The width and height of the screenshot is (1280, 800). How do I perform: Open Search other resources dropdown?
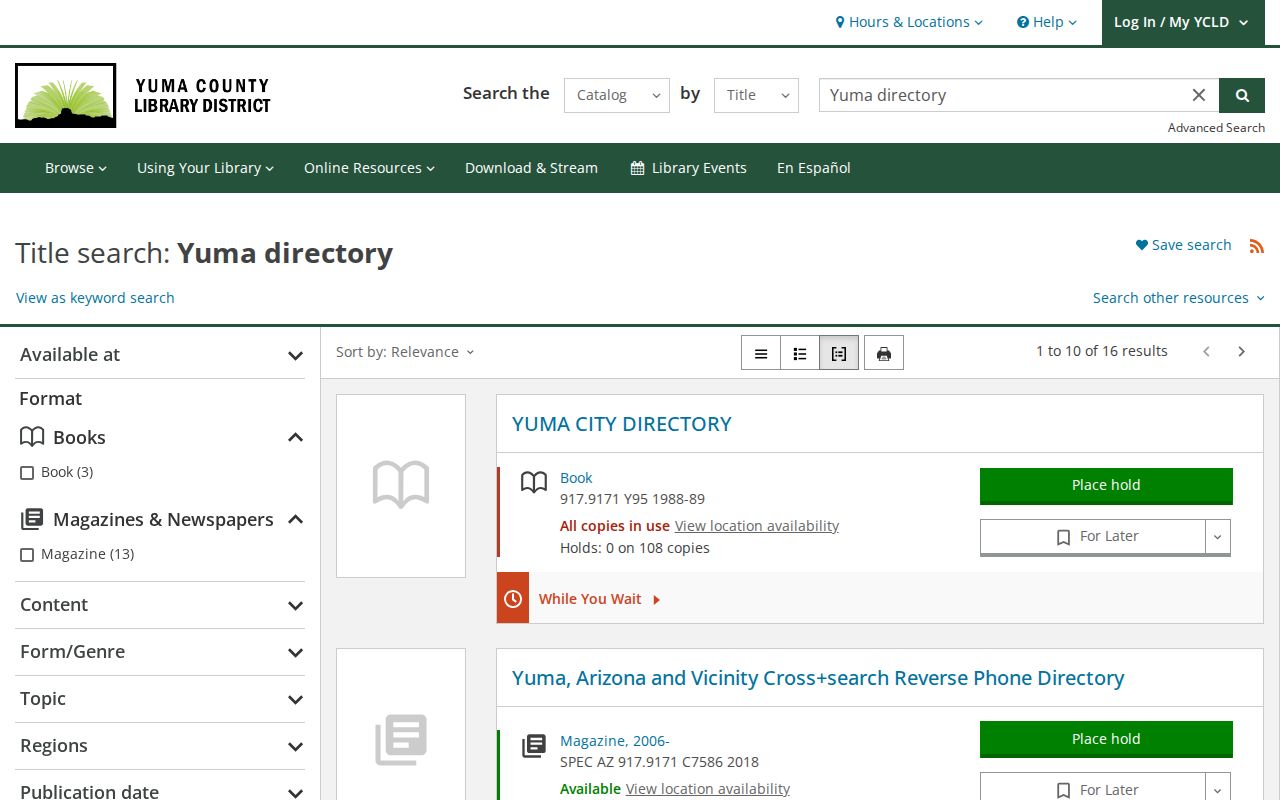(1178, 298)
